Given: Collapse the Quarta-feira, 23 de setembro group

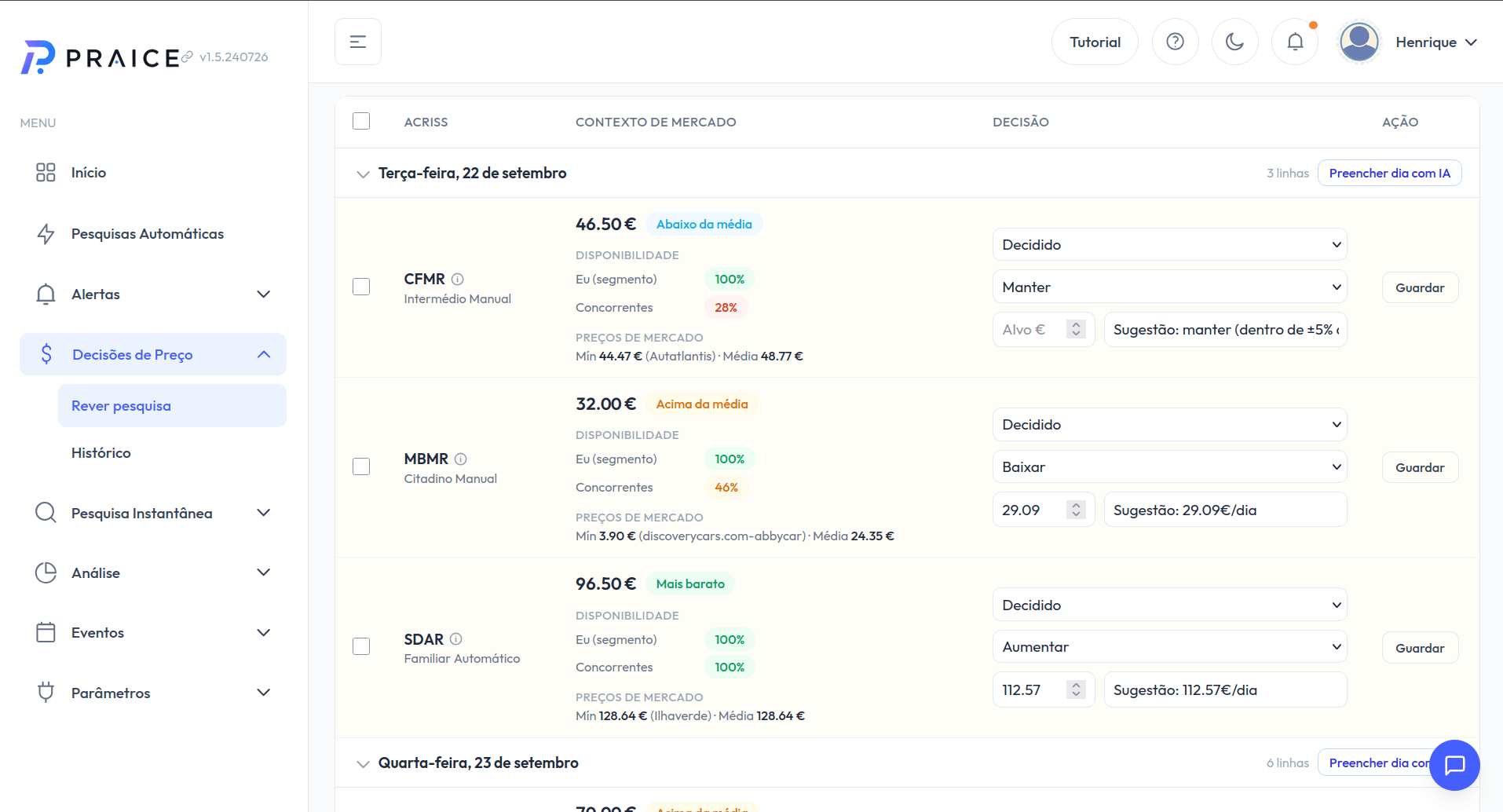Looking at the screenshot, I should coord(363,763).
